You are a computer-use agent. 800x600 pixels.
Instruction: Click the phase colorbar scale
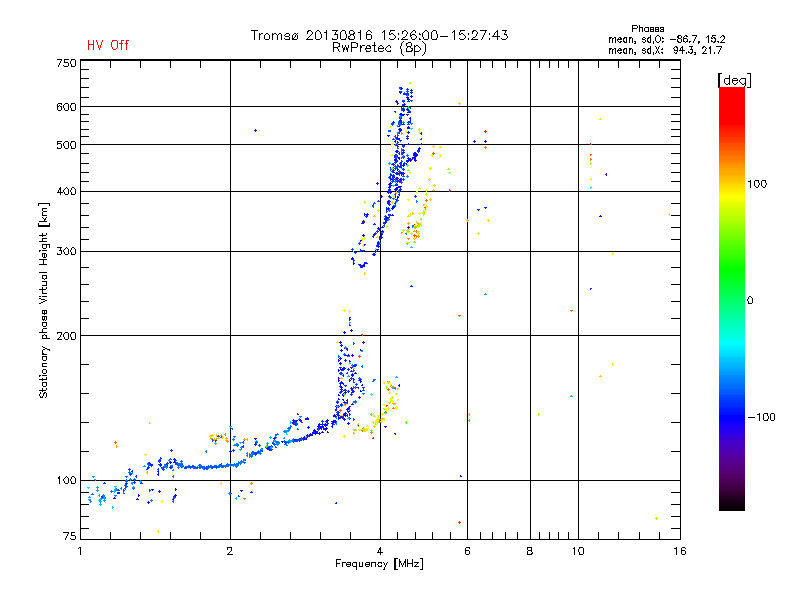(x=732, y=299)
